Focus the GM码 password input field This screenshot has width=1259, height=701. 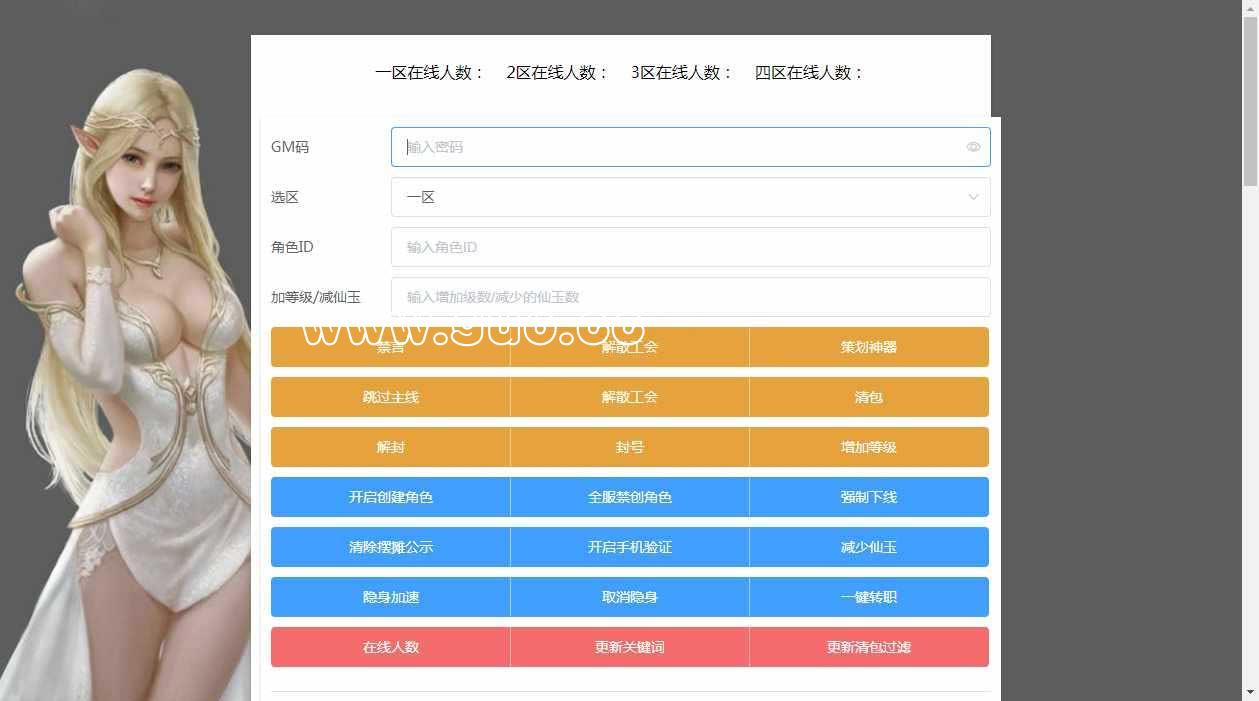680,147
